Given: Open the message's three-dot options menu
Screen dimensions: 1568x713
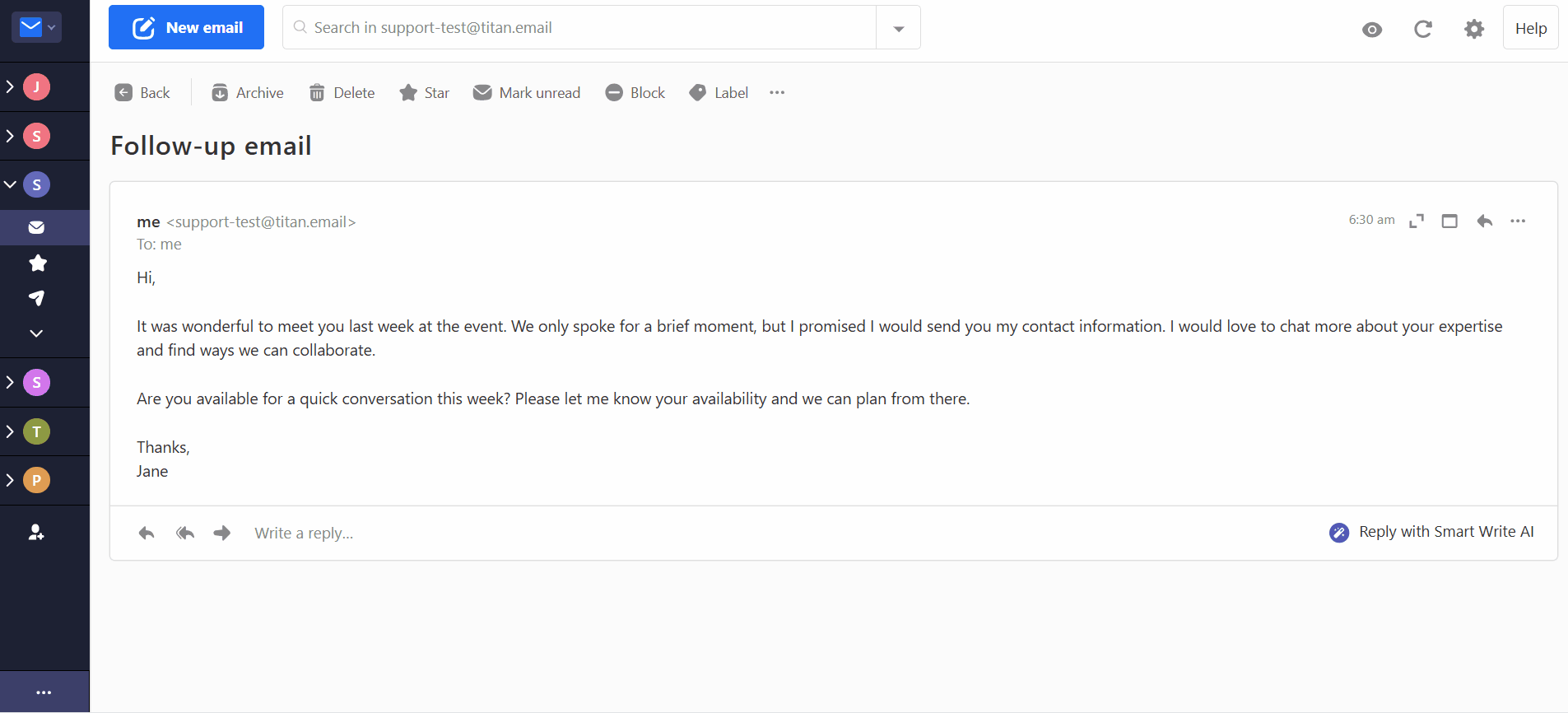Looking at the screenshot, I should (x=1518, y=221).
